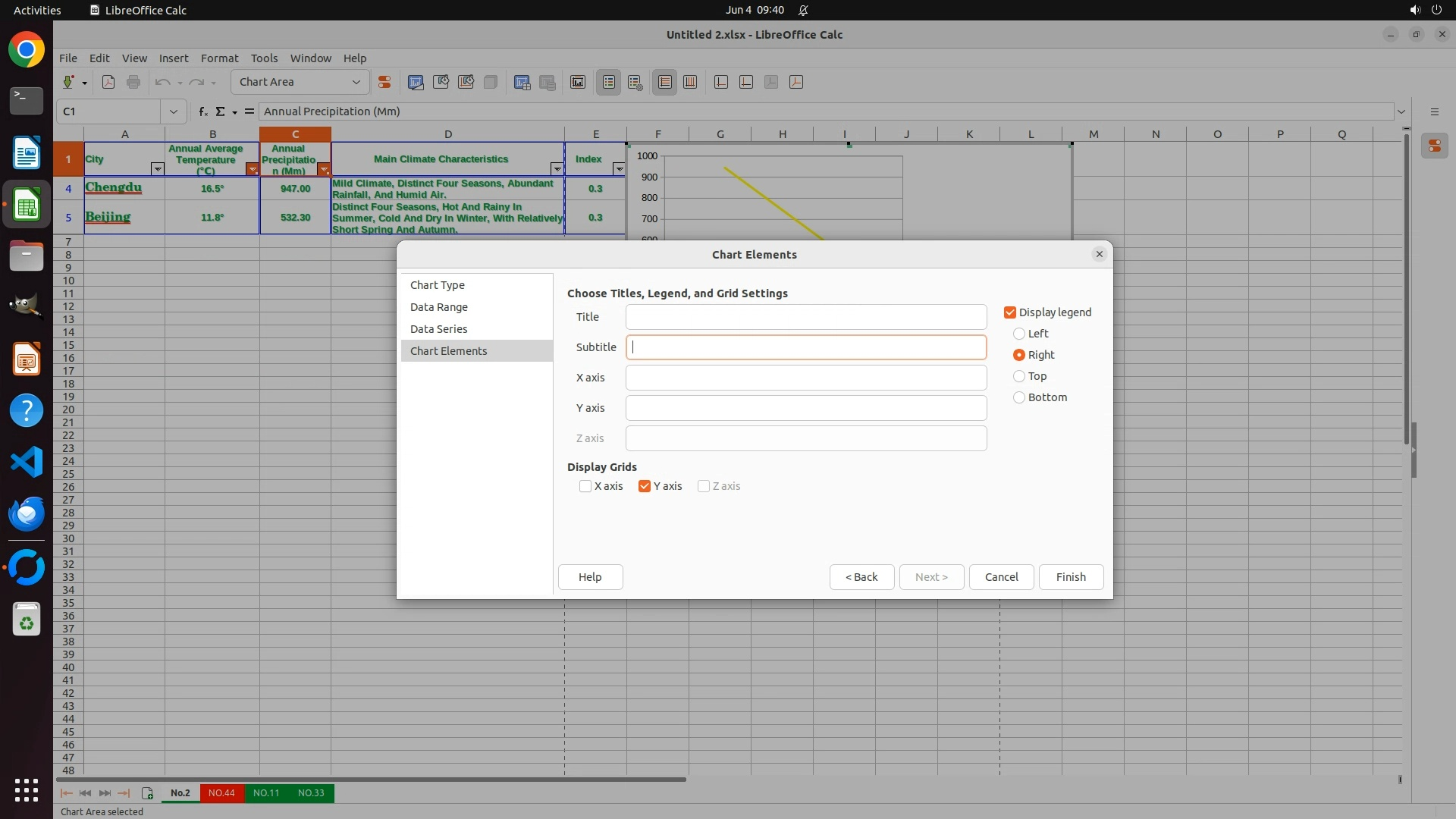Viewport: 1456px width, 819px height.
Task: Open the Format menu
Action: point(219,58)
